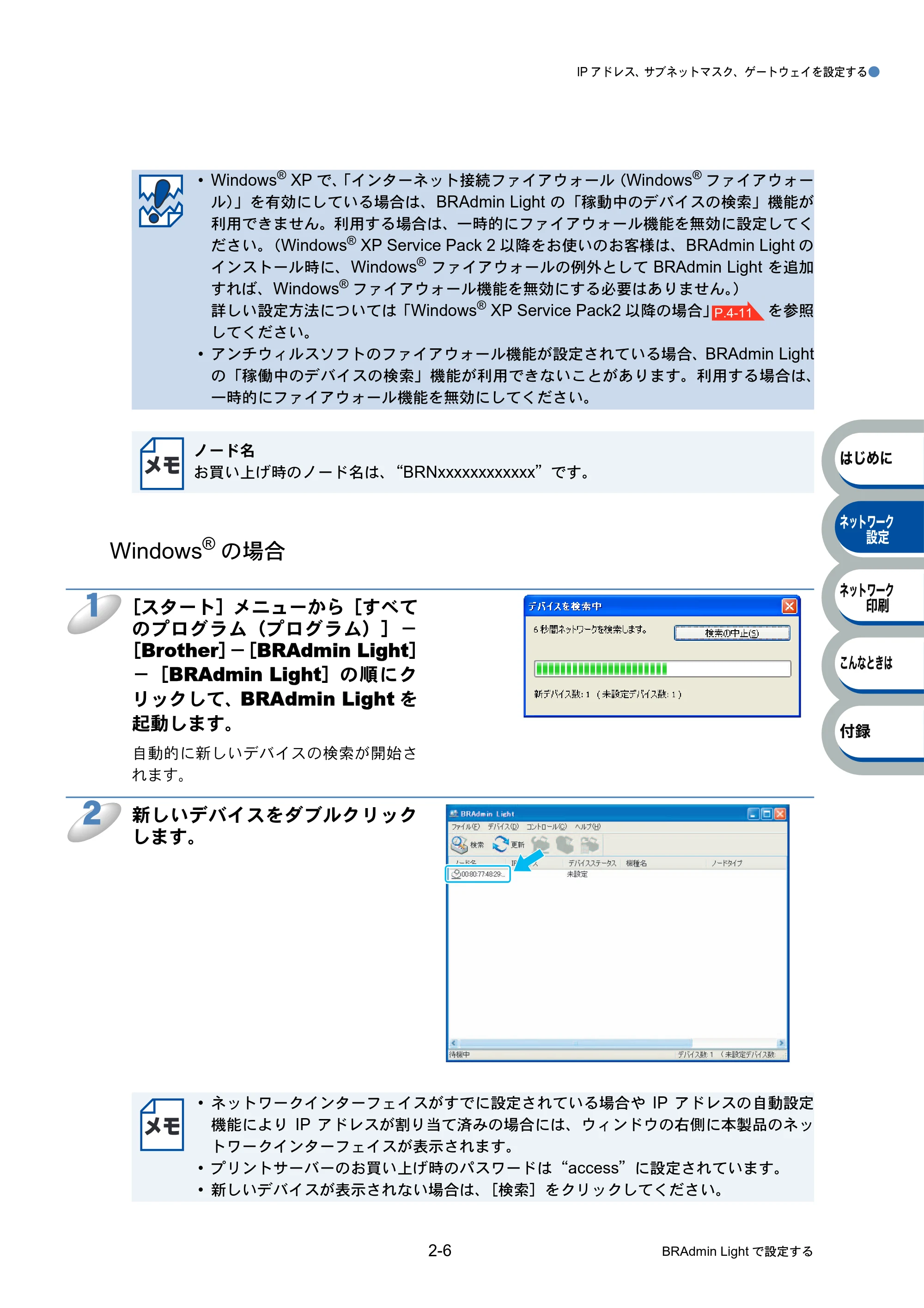Open the ファイル(F) menu
Viewport: 924px width, 1308px height.
click(x=465, y=827)
